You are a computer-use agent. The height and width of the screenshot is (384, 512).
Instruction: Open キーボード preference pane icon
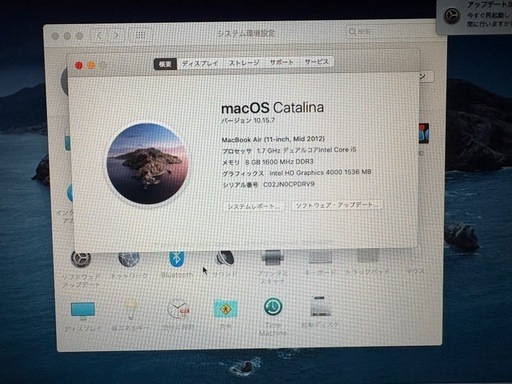[320, 257]
